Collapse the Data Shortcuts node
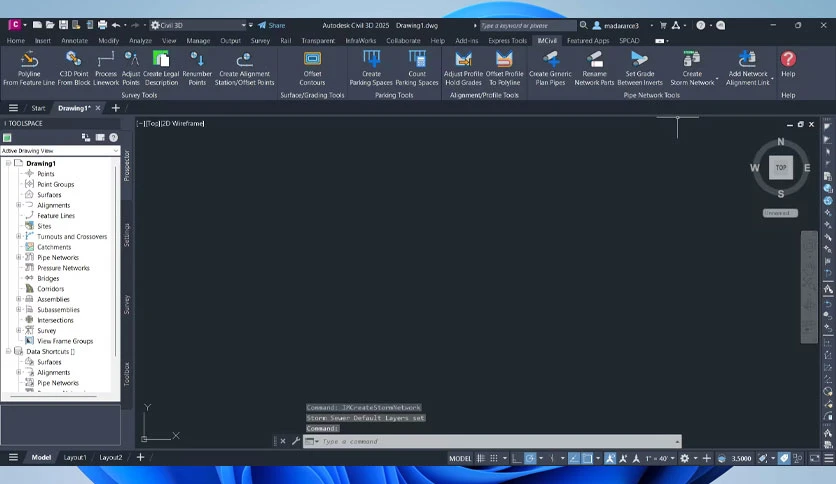Screen dimensions: 836x484 coord(8,351)
